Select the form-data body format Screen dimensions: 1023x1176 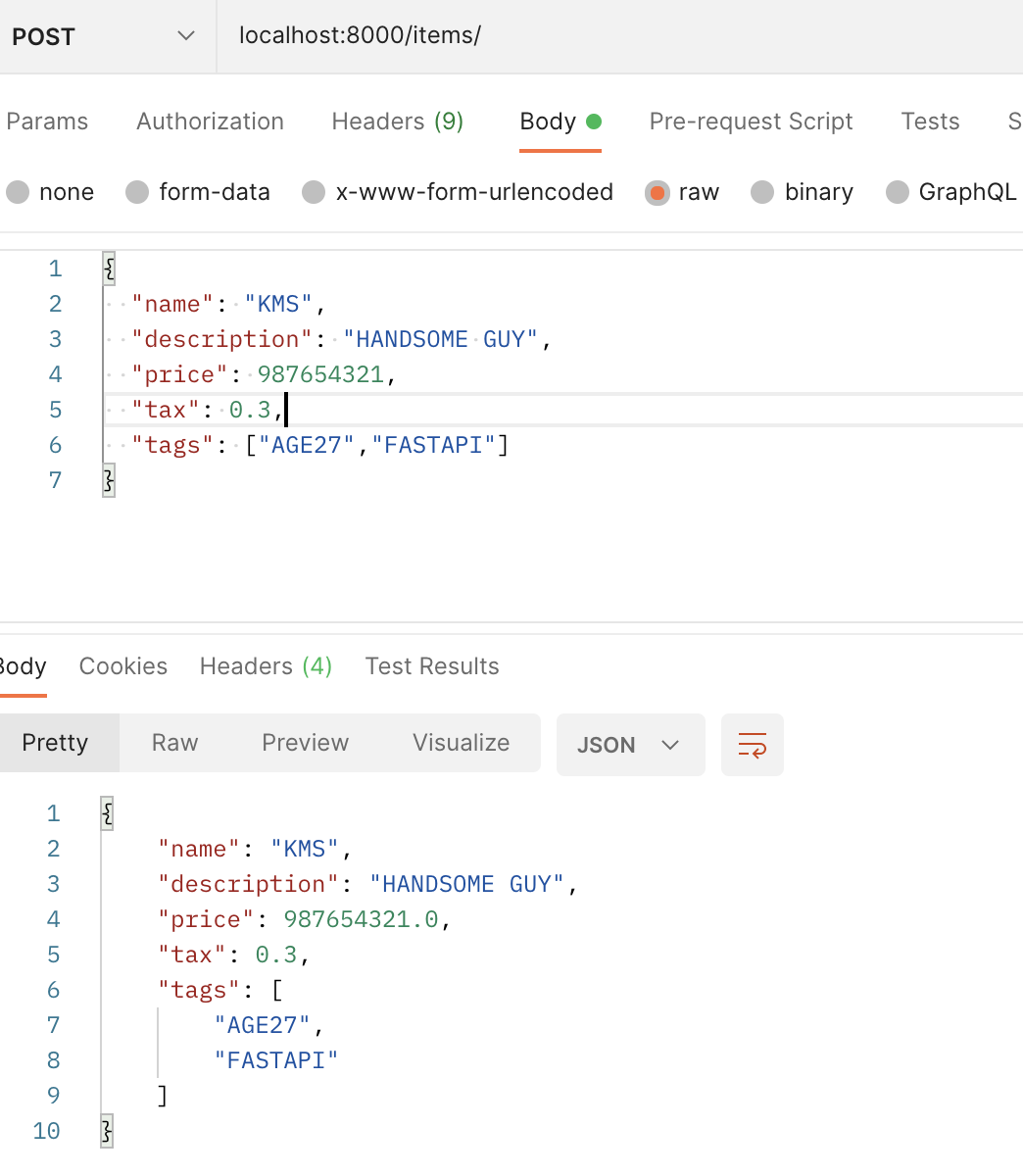(x=136, y=192)
